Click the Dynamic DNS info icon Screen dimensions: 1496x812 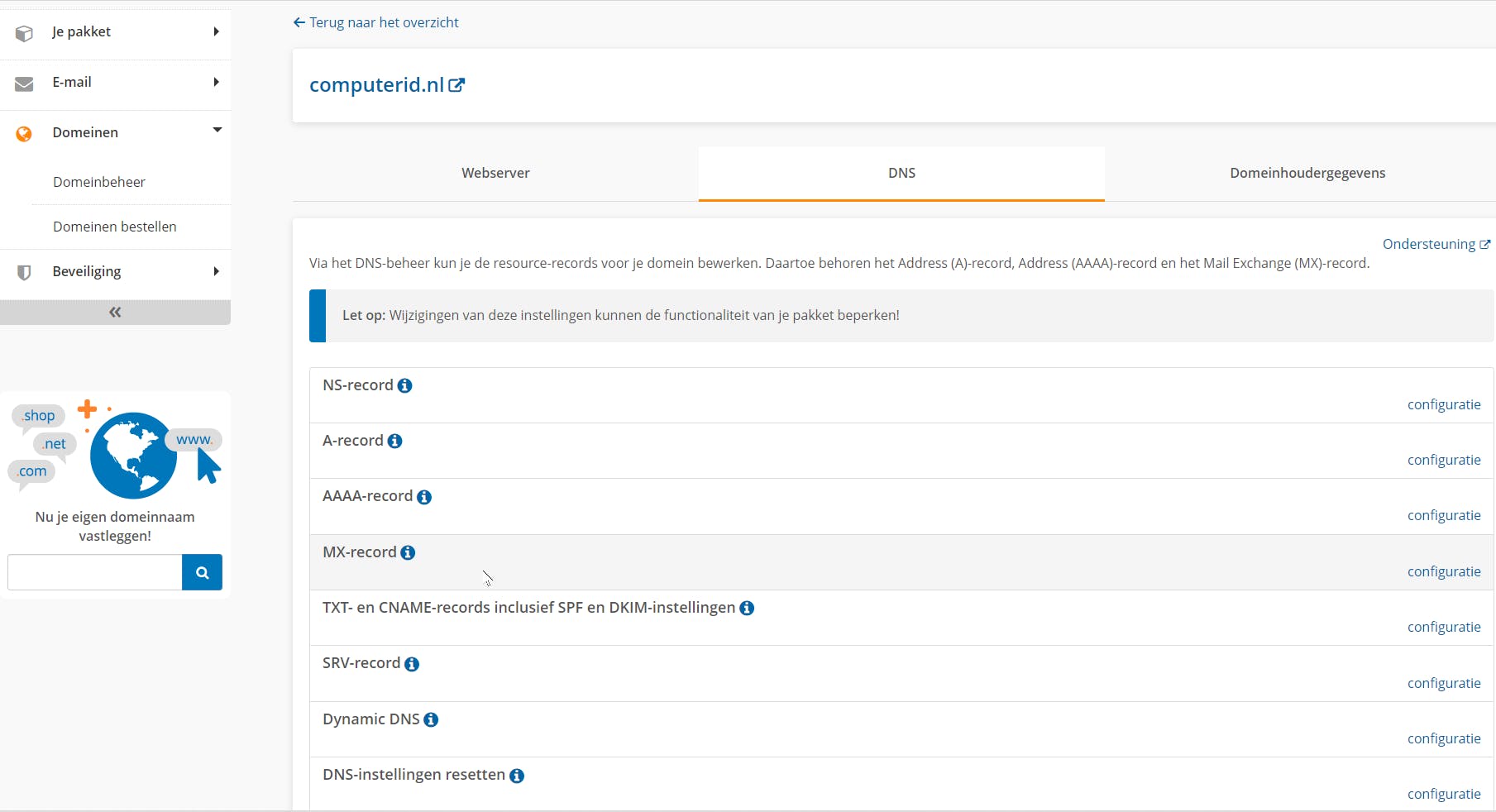pos(431,720)
